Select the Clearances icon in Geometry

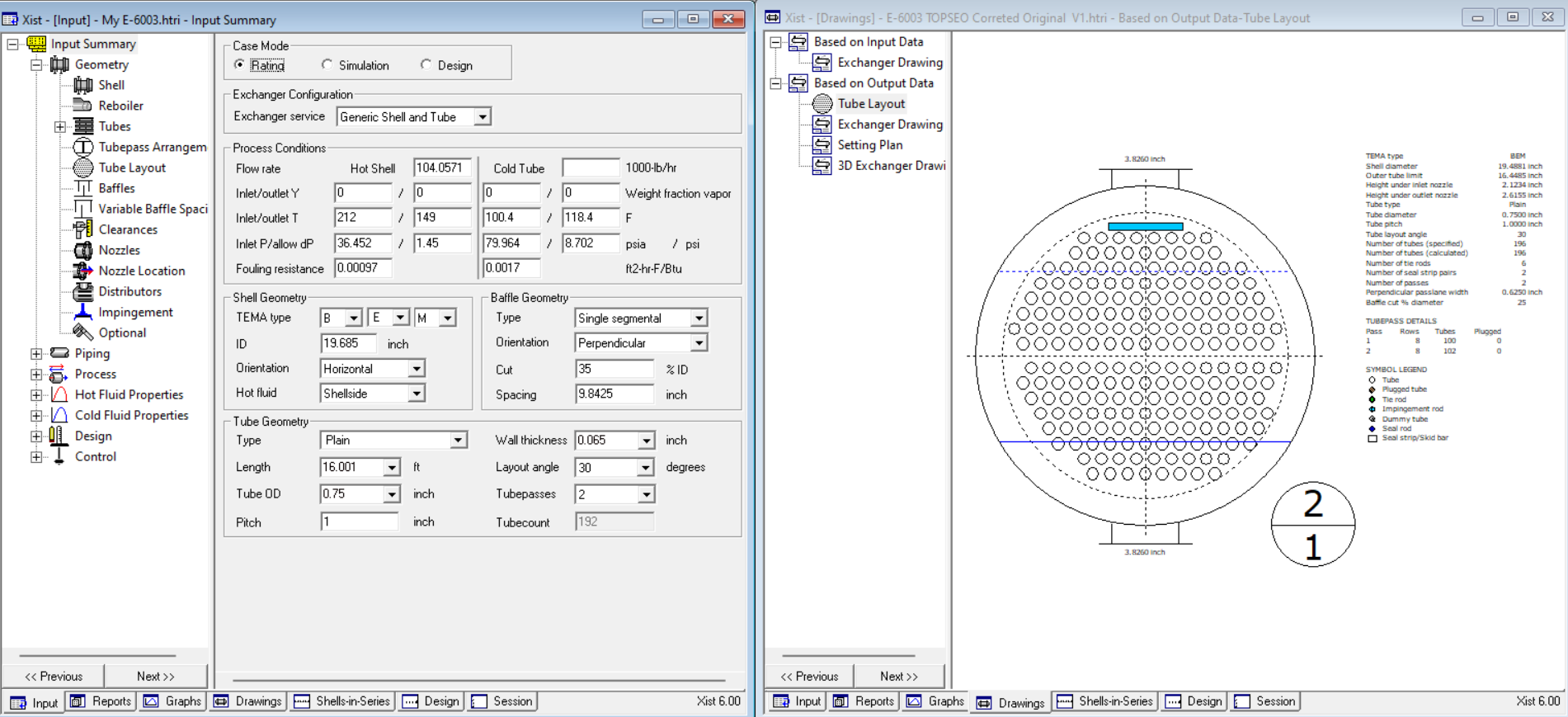coord(82,229)
